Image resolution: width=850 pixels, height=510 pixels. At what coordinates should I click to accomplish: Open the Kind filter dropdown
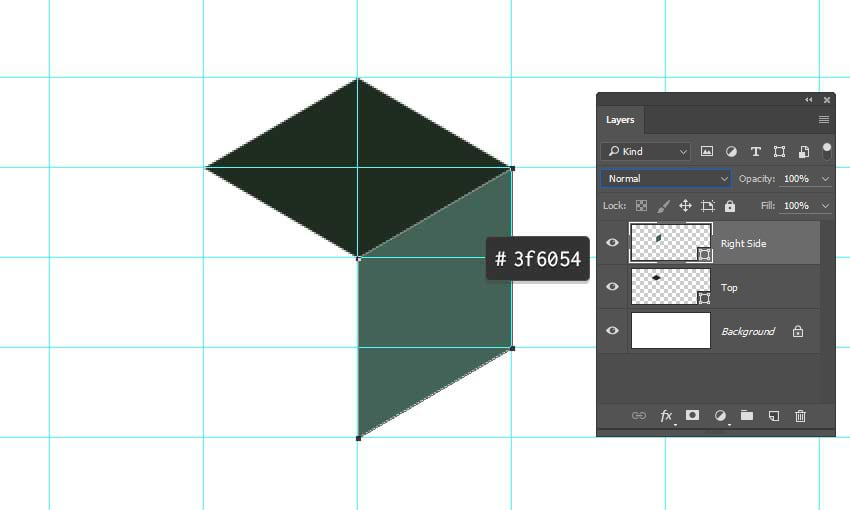click(646, 152)
